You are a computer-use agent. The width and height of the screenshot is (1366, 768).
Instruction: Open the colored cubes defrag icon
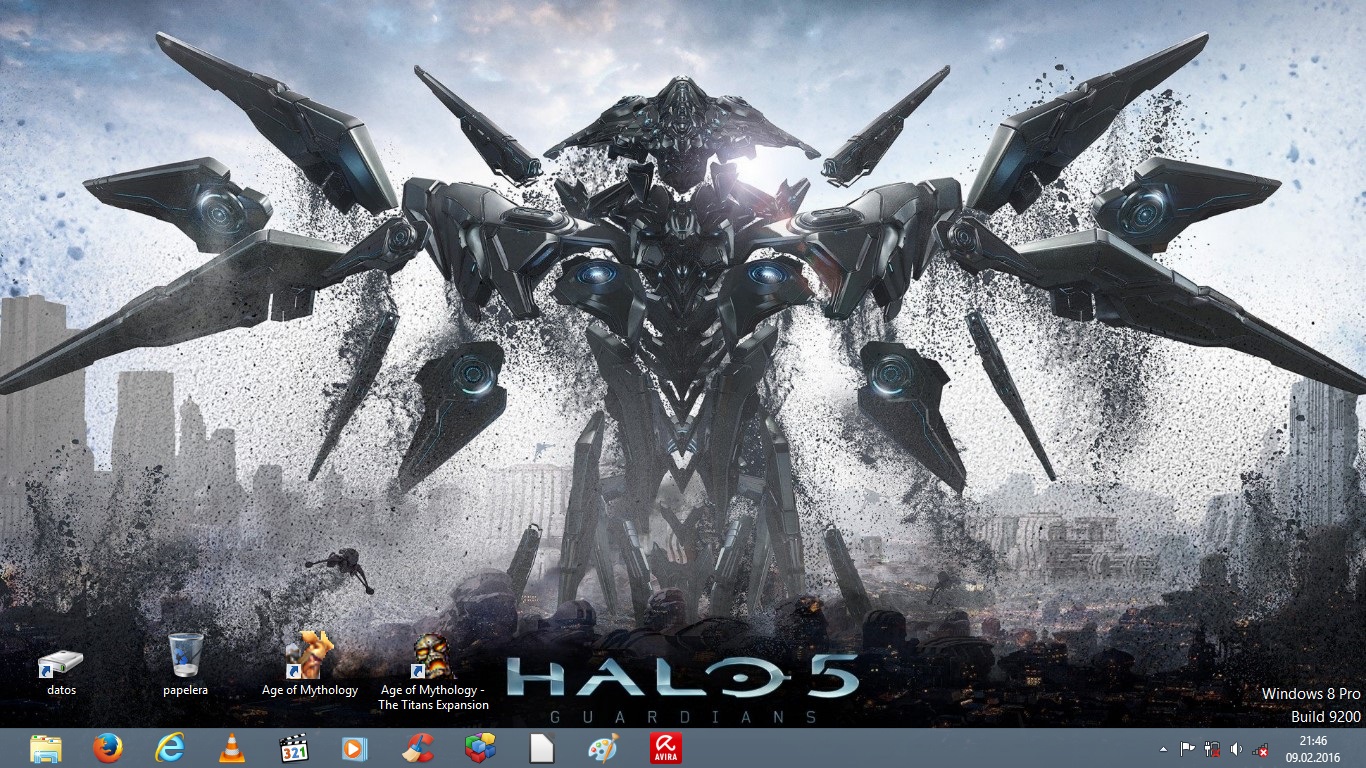point(480,748)
